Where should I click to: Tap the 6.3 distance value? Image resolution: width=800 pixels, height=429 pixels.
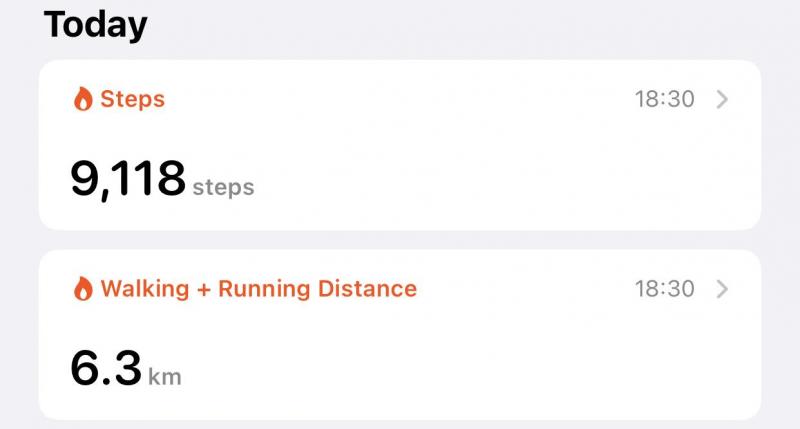106,368
